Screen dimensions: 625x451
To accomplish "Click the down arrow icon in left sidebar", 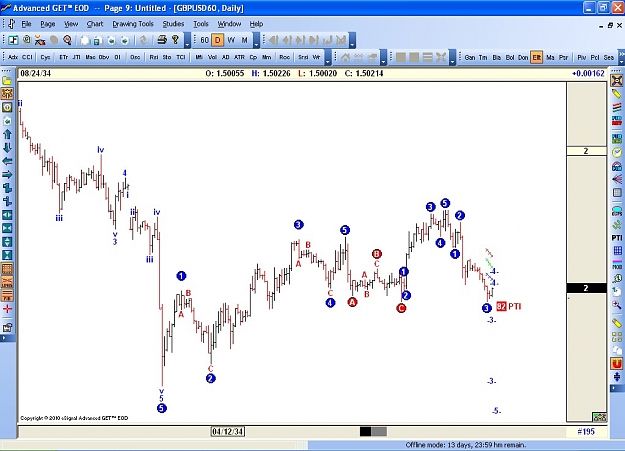I will (x=7, y=148).
